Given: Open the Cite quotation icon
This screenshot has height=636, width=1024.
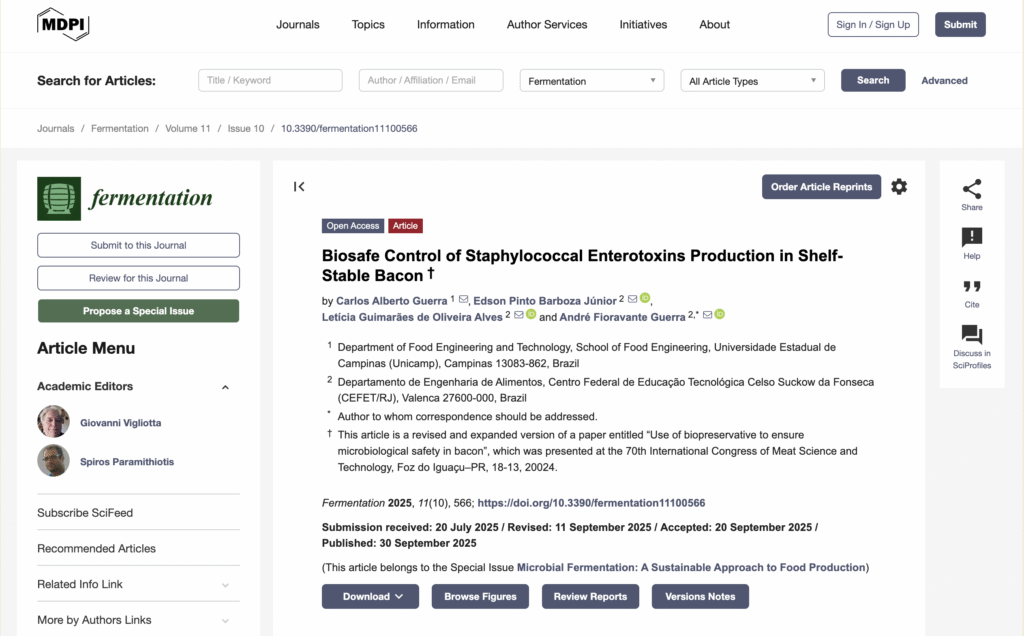Looking at the screenshot, I should click(971, 287).
